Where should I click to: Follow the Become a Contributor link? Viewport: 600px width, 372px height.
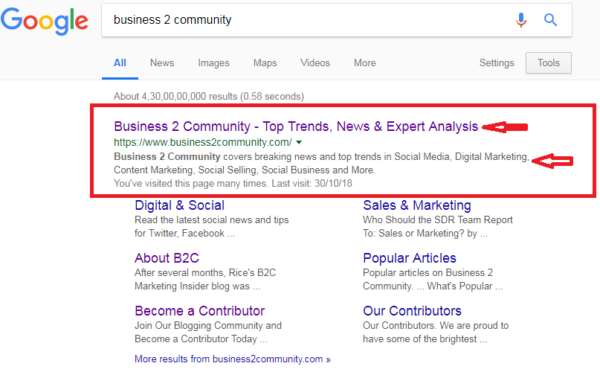pyautogui.click(x=199, y=311)
